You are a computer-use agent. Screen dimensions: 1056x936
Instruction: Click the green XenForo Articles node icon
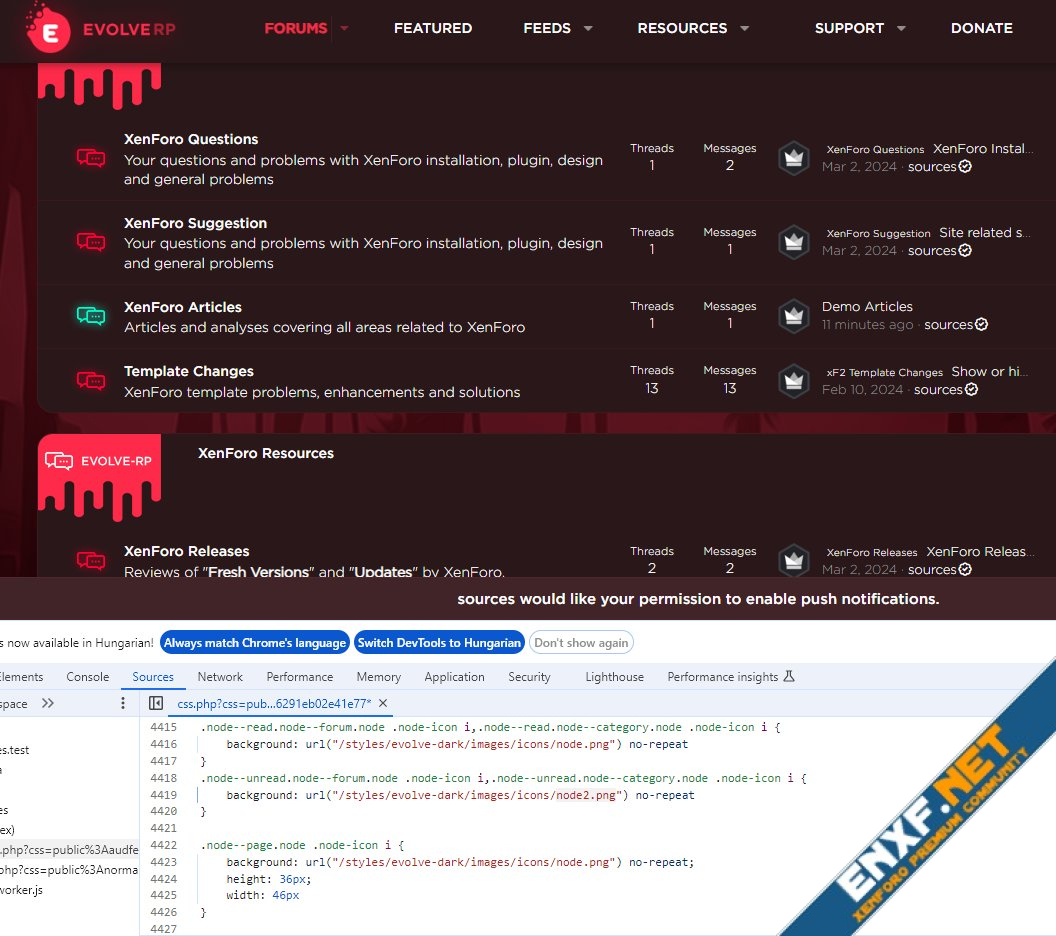pos(91,316)
